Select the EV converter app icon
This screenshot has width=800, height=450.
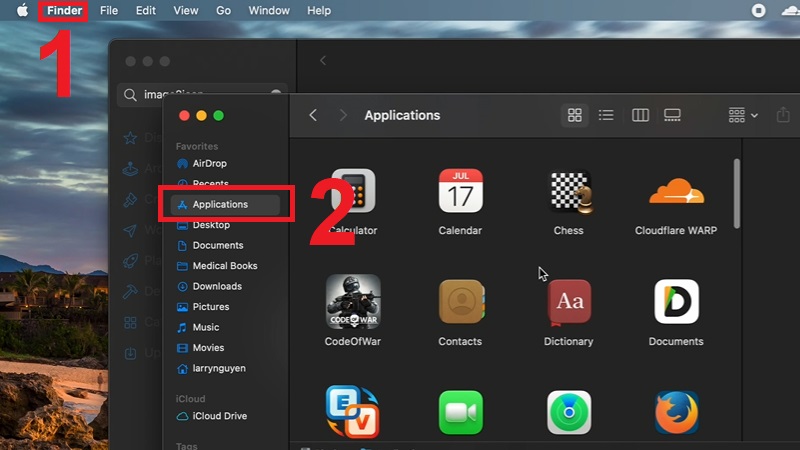click(353, 412)
